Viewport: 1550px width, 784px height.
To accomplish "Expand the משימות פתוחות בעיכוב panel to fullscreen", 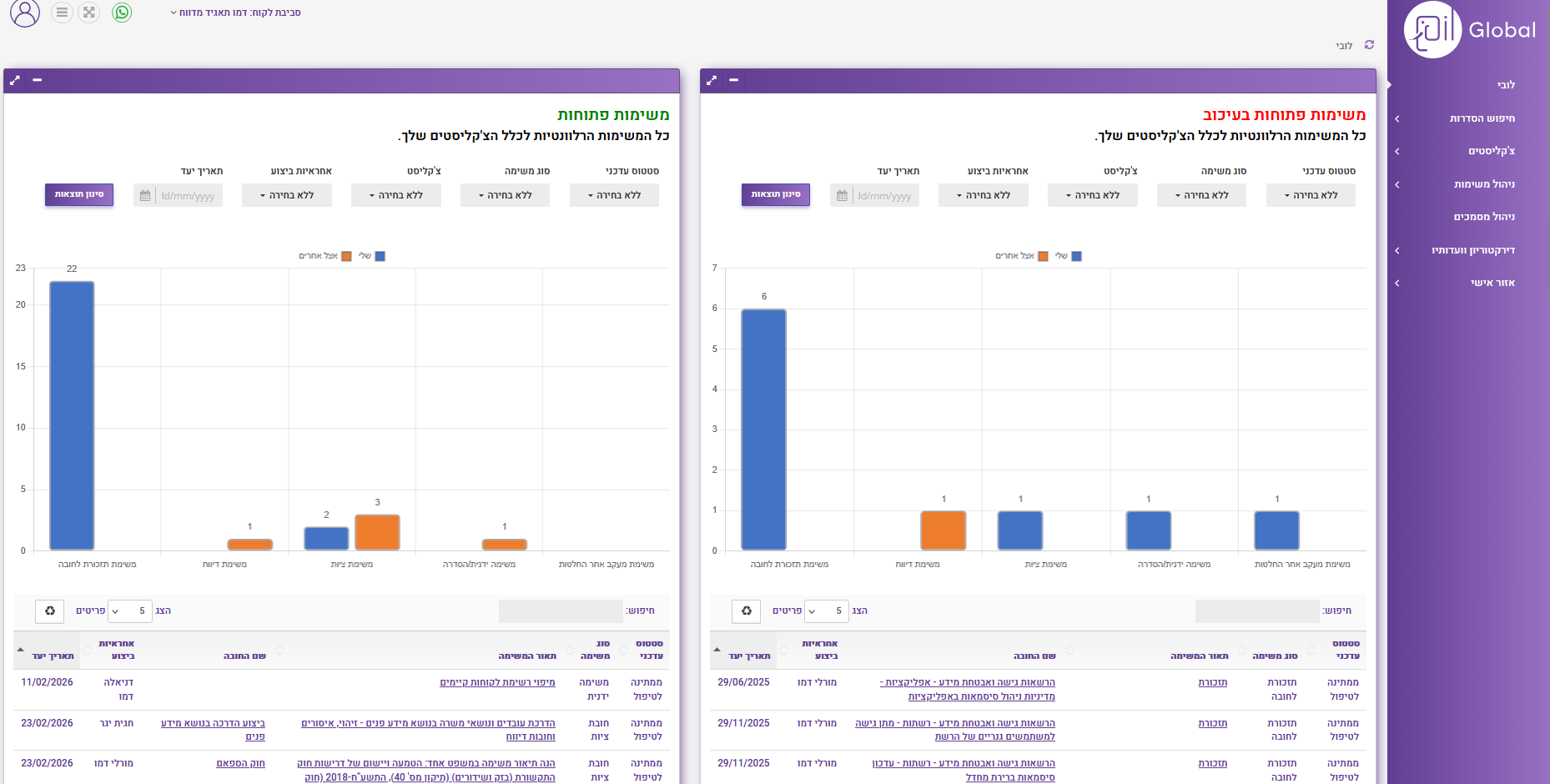I will pyautogui.click(x=712, y=81).
